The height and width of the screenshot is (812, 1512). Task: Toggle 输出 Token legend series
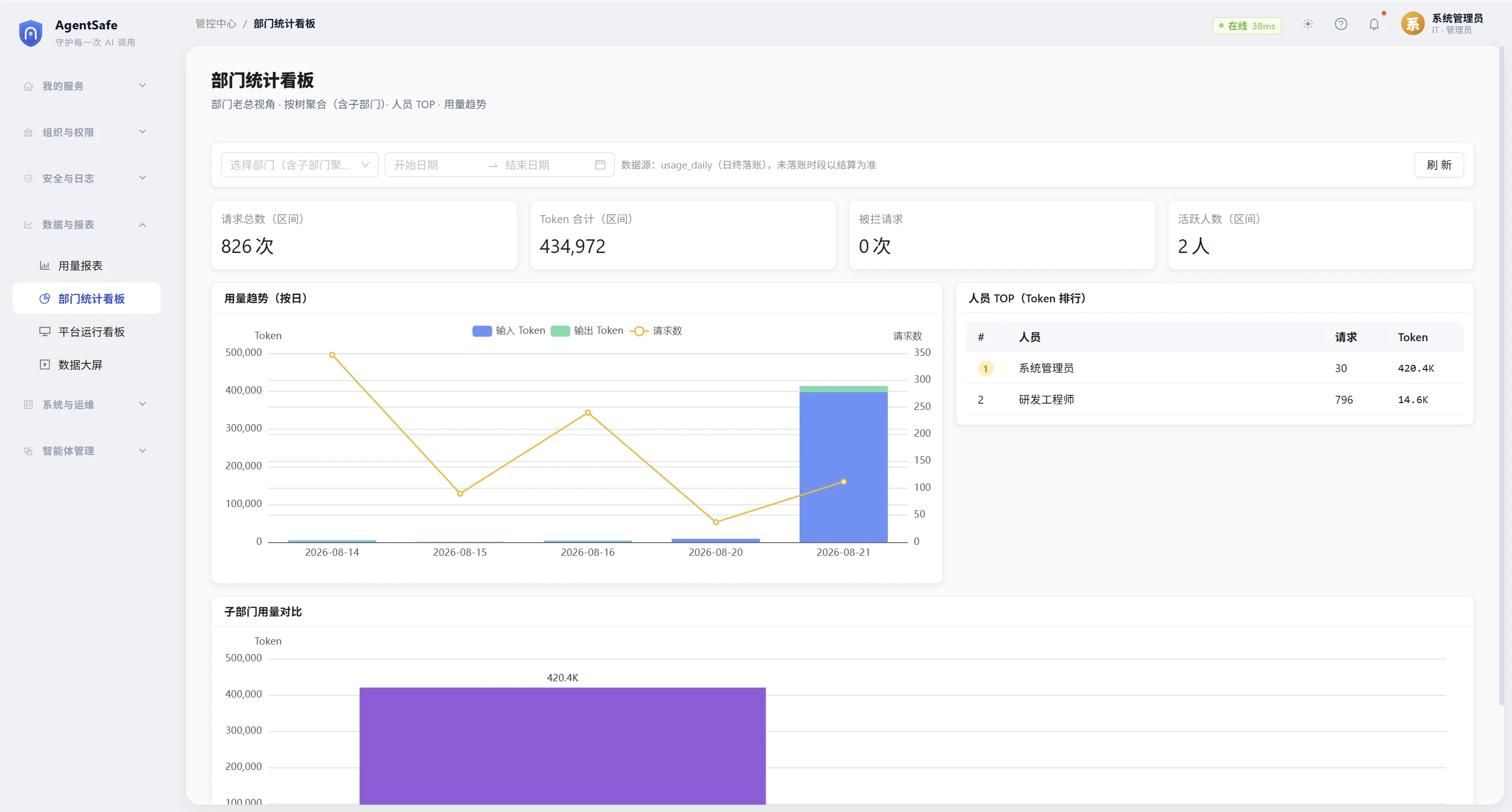[x=587, y=331]
